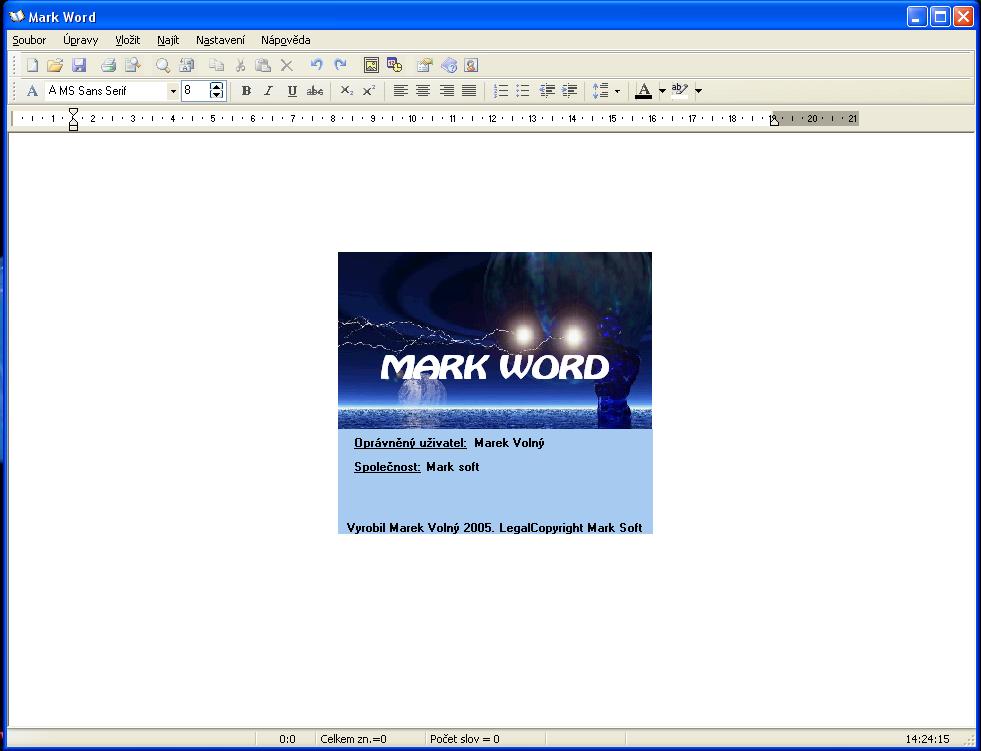The height and width of the screenshot is (751, 981).
Task: Open the highlight color dropdown arrow
Action: point(698,91)
